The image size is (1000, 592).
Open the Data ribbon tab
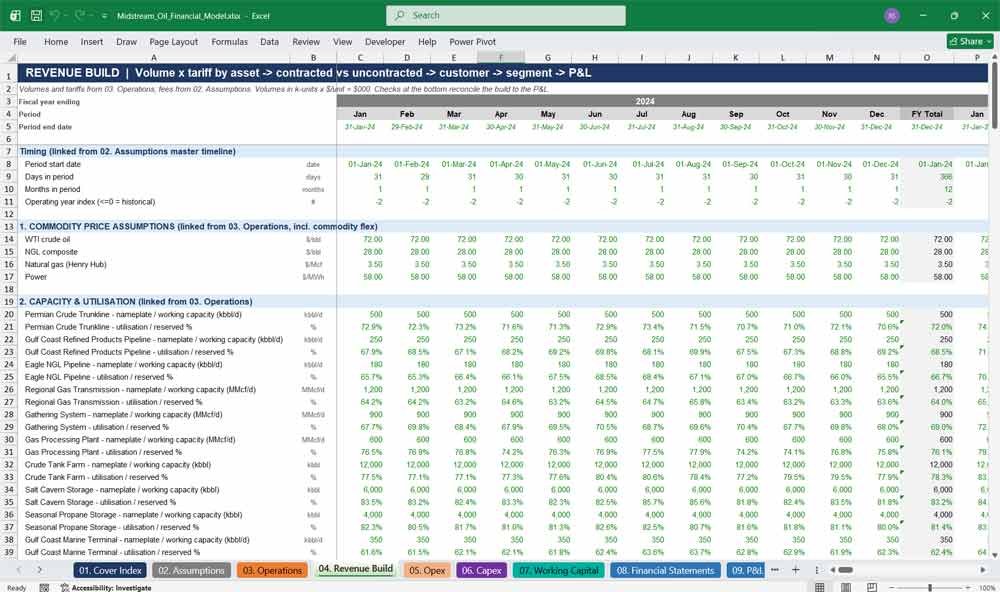tap(269, 41)
